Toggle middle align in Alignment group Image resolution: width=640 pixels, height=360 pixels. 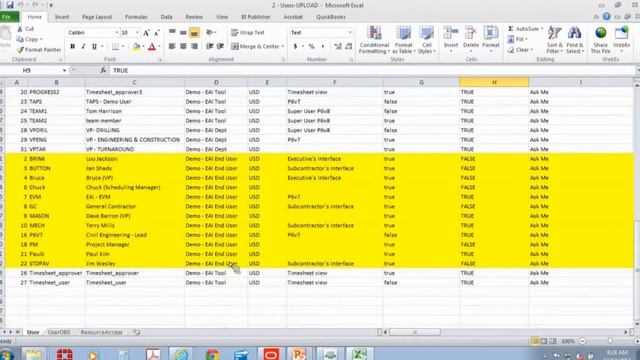(183, 33)
